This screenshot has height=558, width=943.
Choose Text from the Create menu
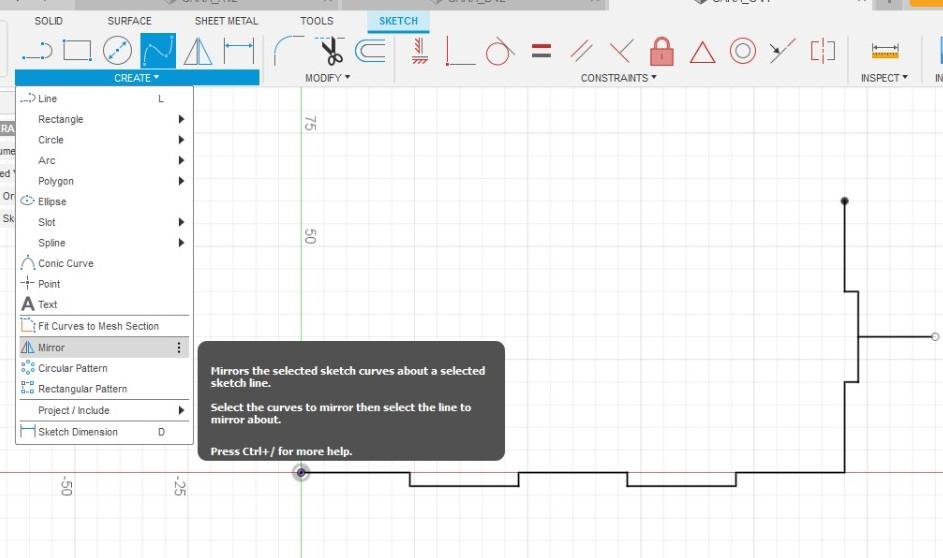[103, 304]
